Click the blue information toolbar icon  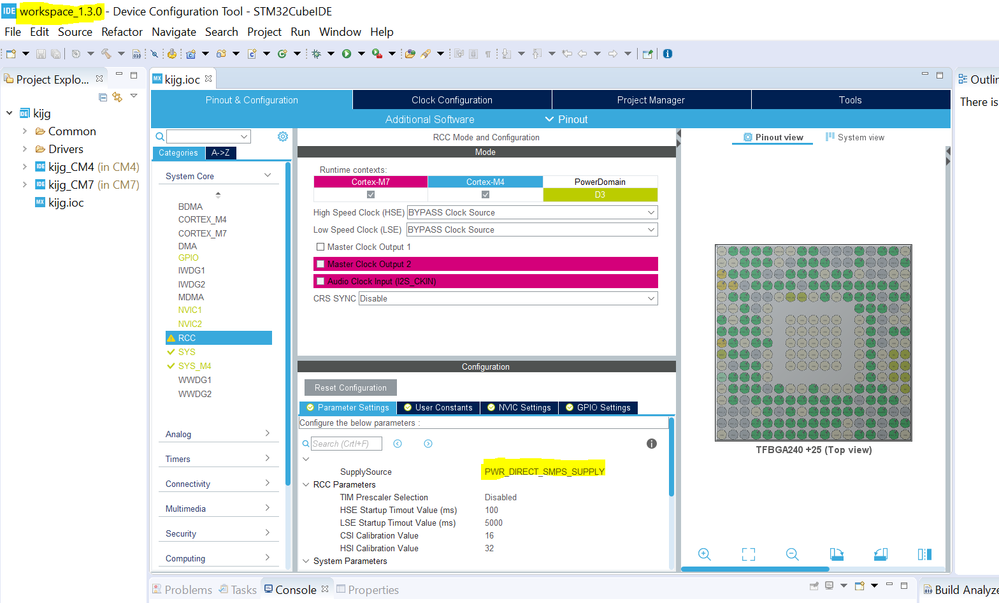pos(667,54)
